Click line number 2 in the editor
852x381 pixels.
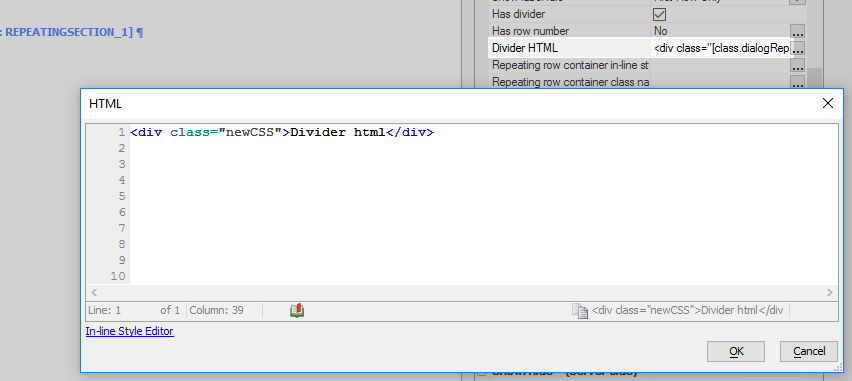pos(121,148)
